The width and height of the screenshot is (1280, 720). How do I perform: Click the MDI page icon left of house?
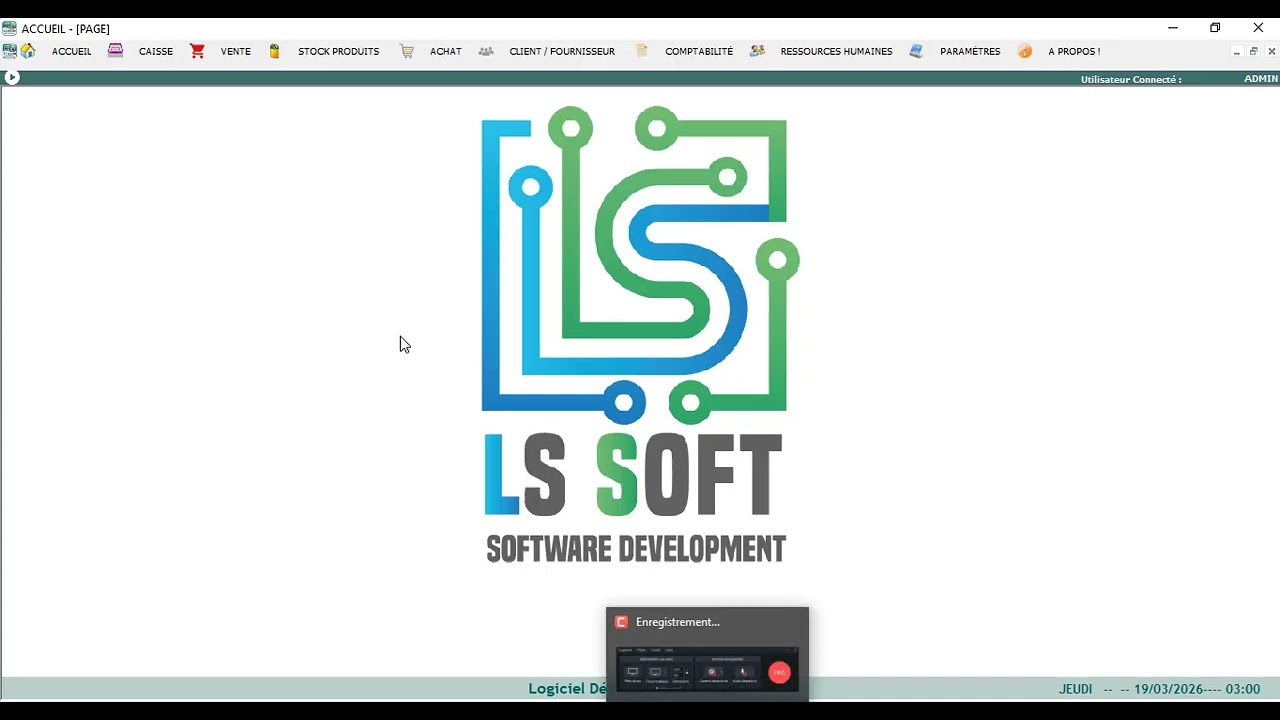[x=9, y=51]
